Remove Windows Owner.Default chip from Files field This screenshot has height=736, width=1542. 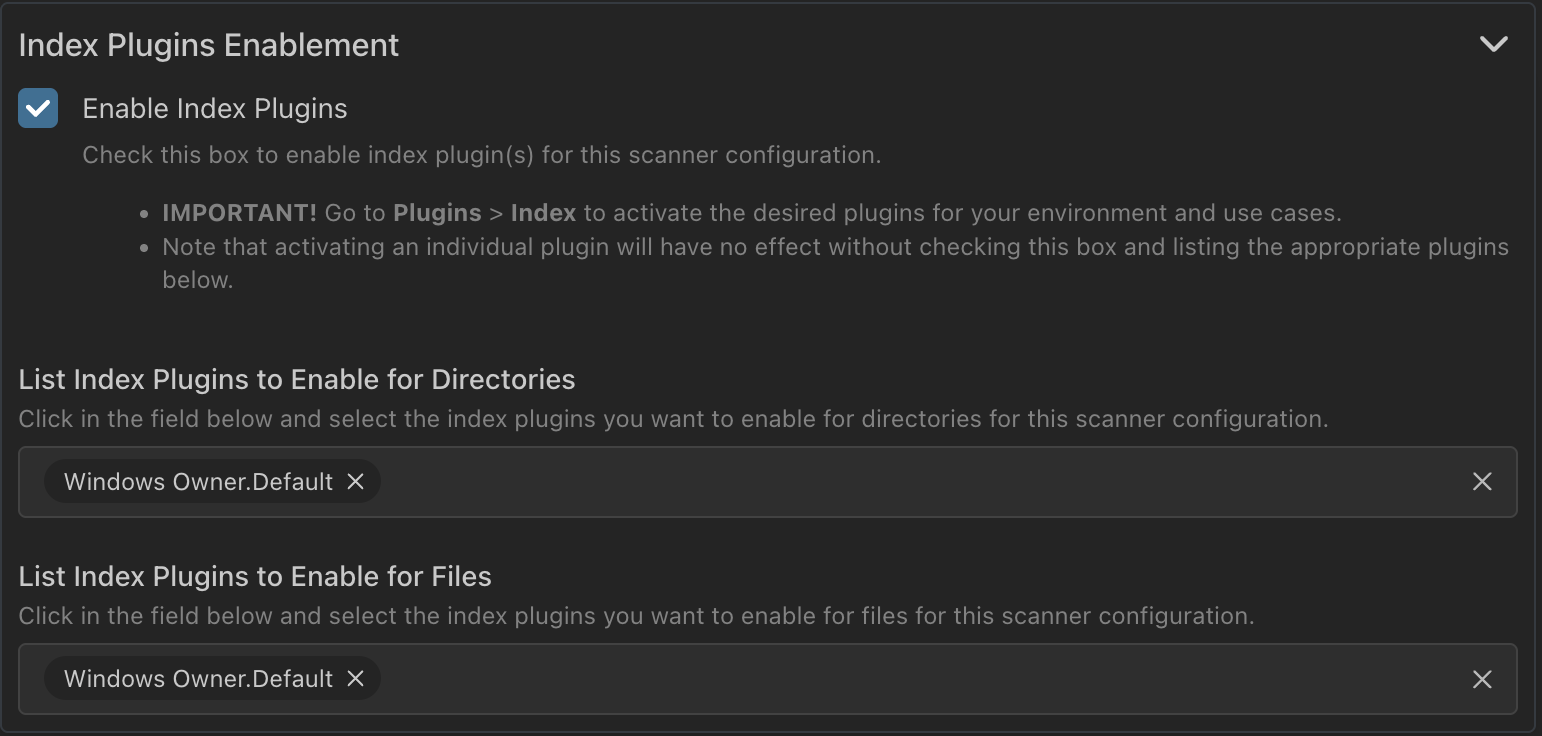tap(355, 679)
